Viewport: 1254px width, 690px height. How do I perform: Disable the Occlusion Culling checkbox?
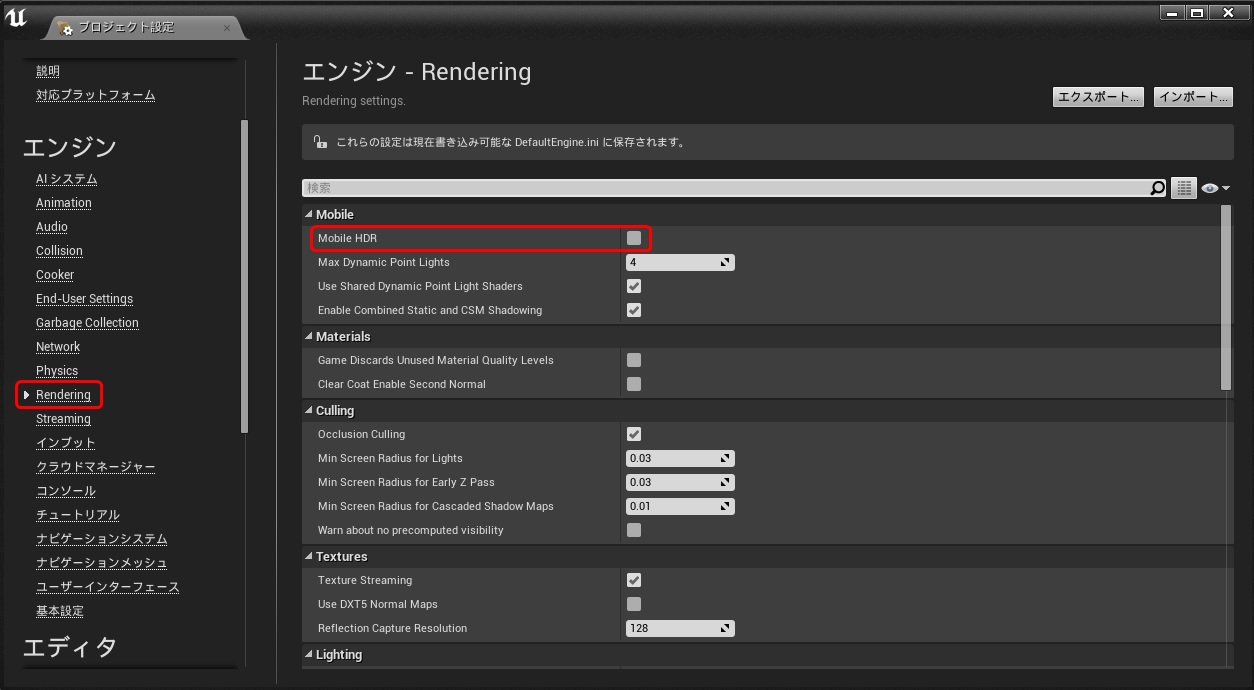[x=634, y=434]
